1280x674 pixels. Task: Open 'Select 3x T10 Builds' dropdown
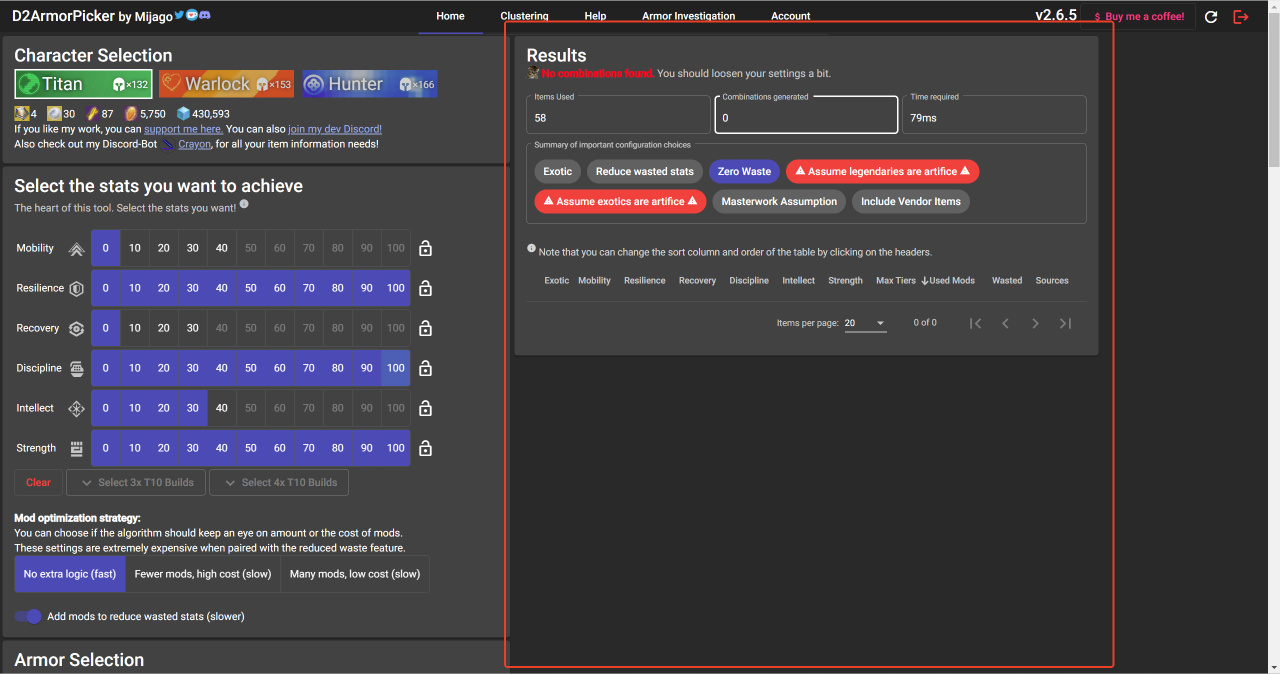click(136, 482)
